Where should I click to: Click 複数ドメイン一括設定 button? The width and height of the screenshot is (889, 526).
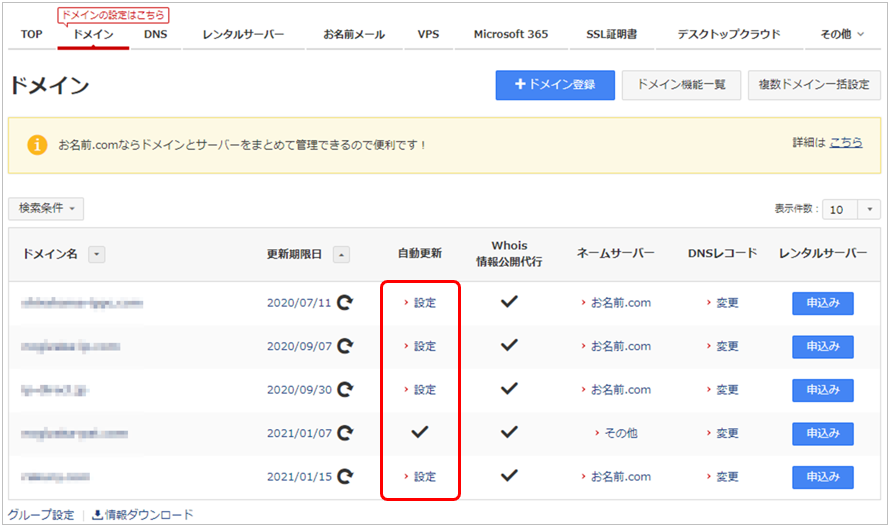point(814,85)
